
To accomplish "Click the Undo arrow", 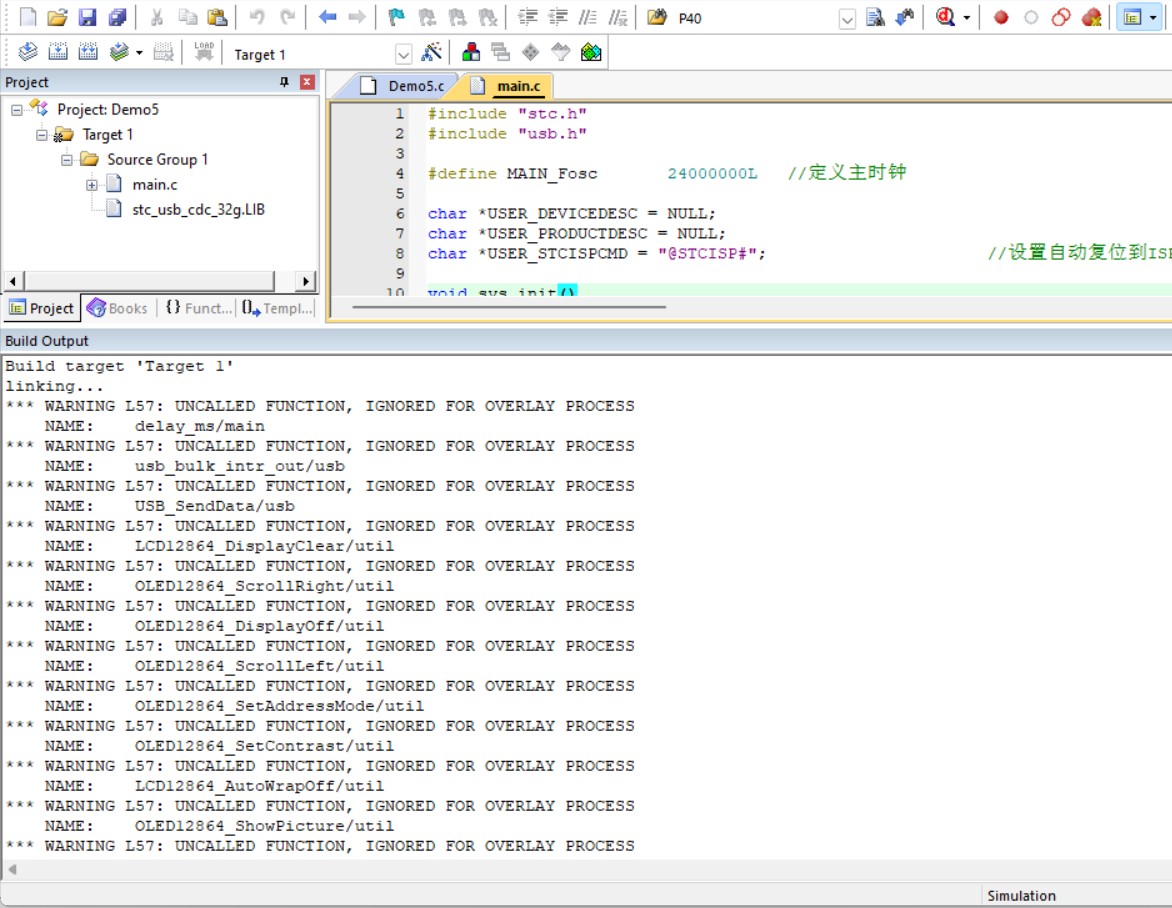I will [x=257, y=17].
